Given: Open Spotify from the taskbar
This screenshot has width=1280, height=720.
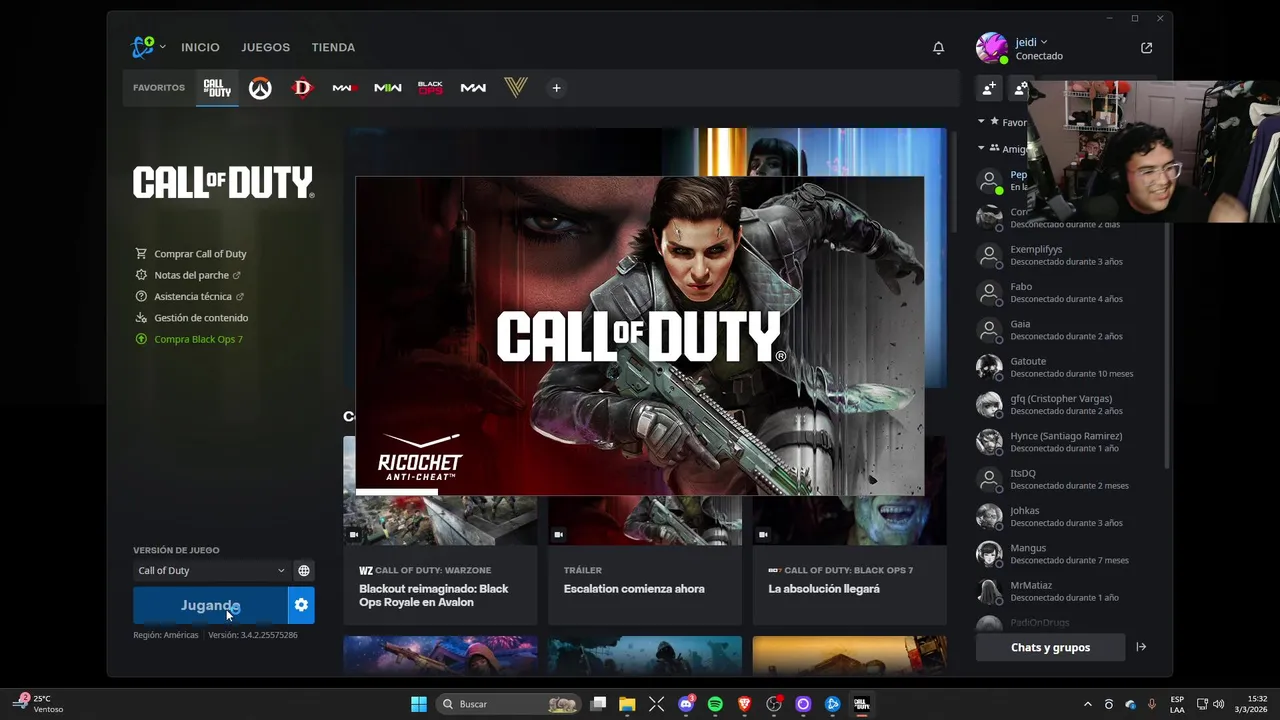Looking at the screenshot, I should 715,704.
